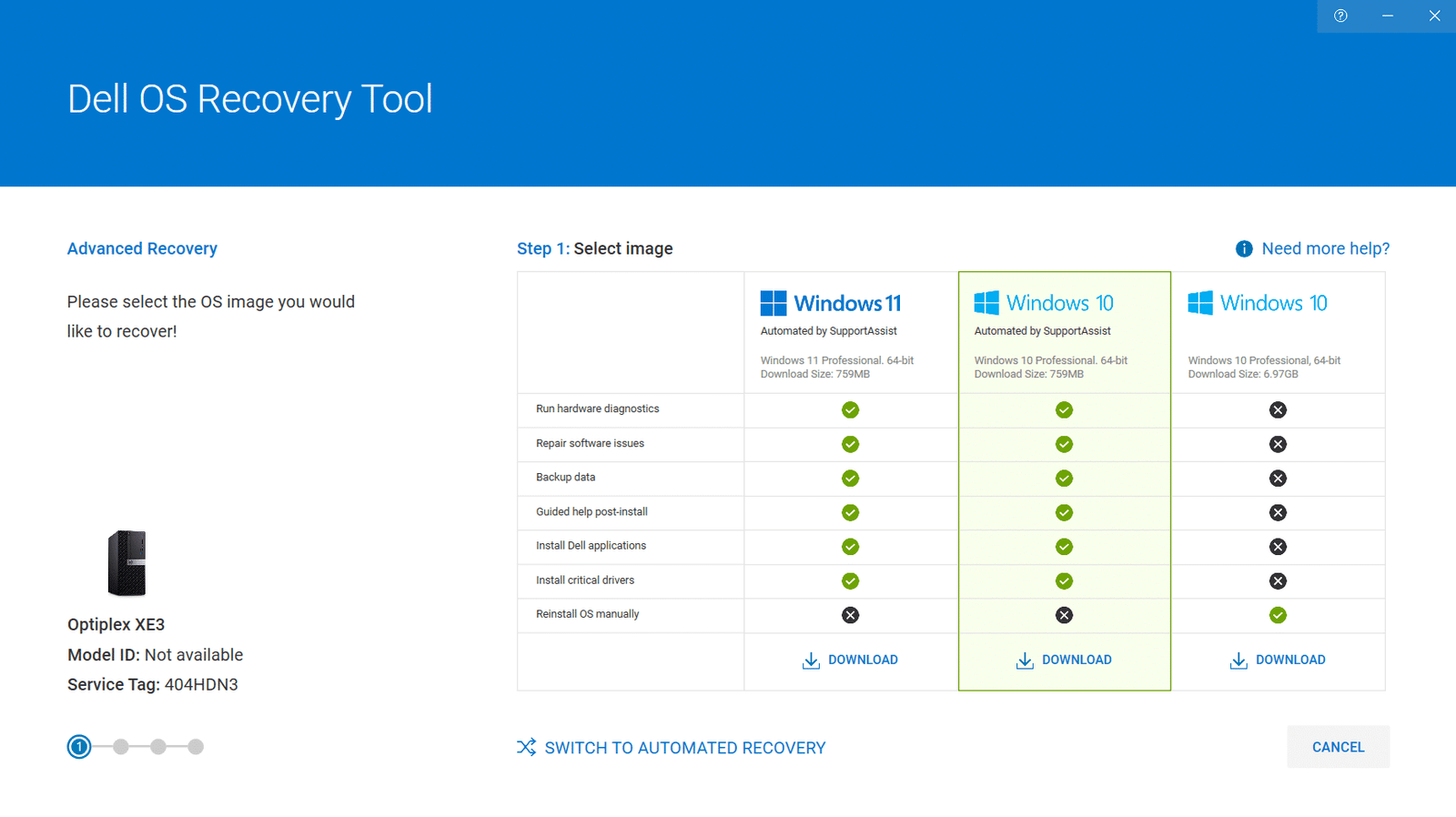The width and height of the screenshot is (1456, 817).
Task: Click highlighted Windows 10 checkmark for Install Dell applications
Action: tap(1064, 546)
